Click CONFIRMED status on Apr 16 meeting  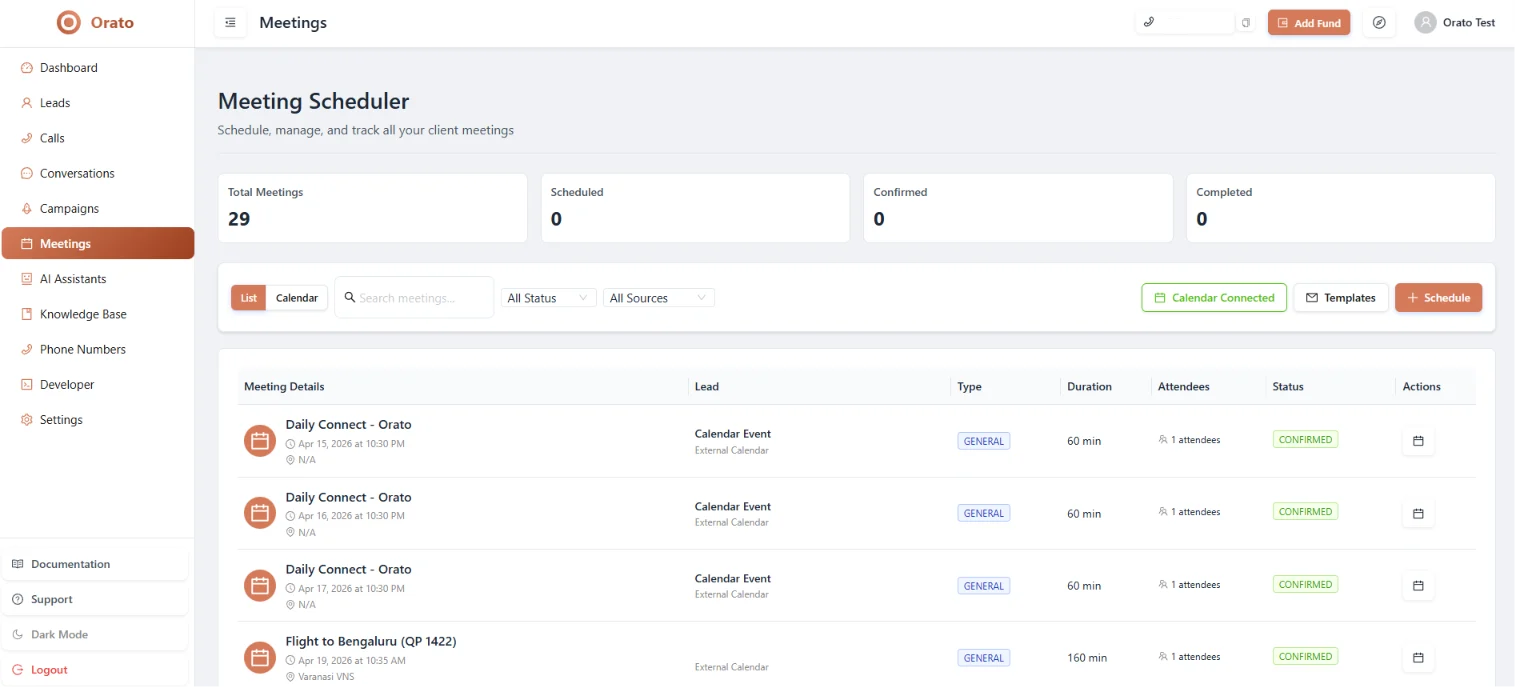click(x=1305, y=511)
